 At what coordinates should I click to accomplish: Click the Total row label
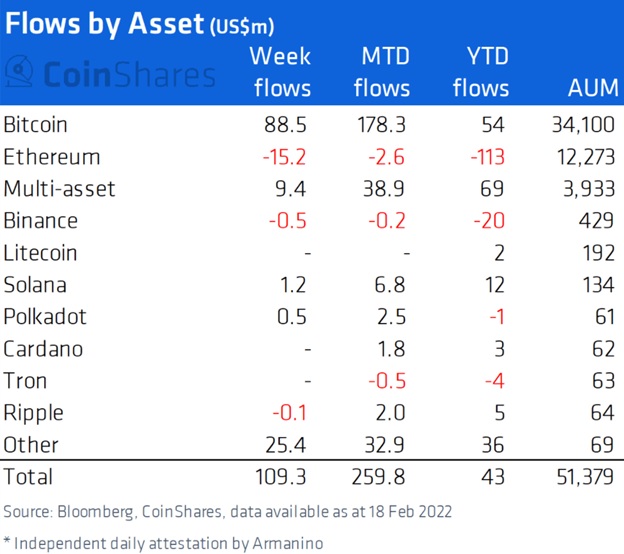point(28,477)
